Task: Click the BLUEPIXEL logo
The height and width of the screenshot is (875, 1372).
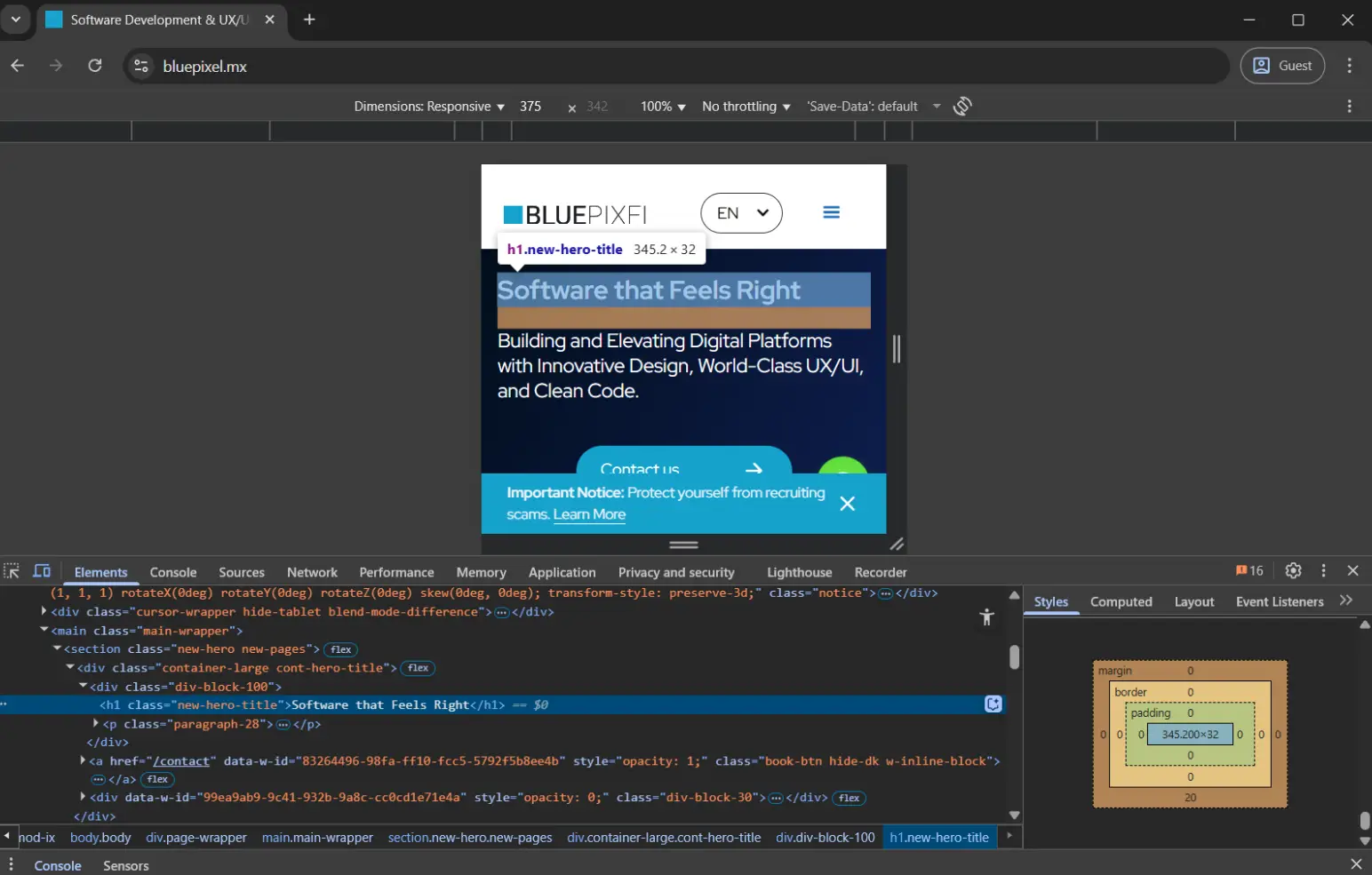Action: tap(575, 215)
